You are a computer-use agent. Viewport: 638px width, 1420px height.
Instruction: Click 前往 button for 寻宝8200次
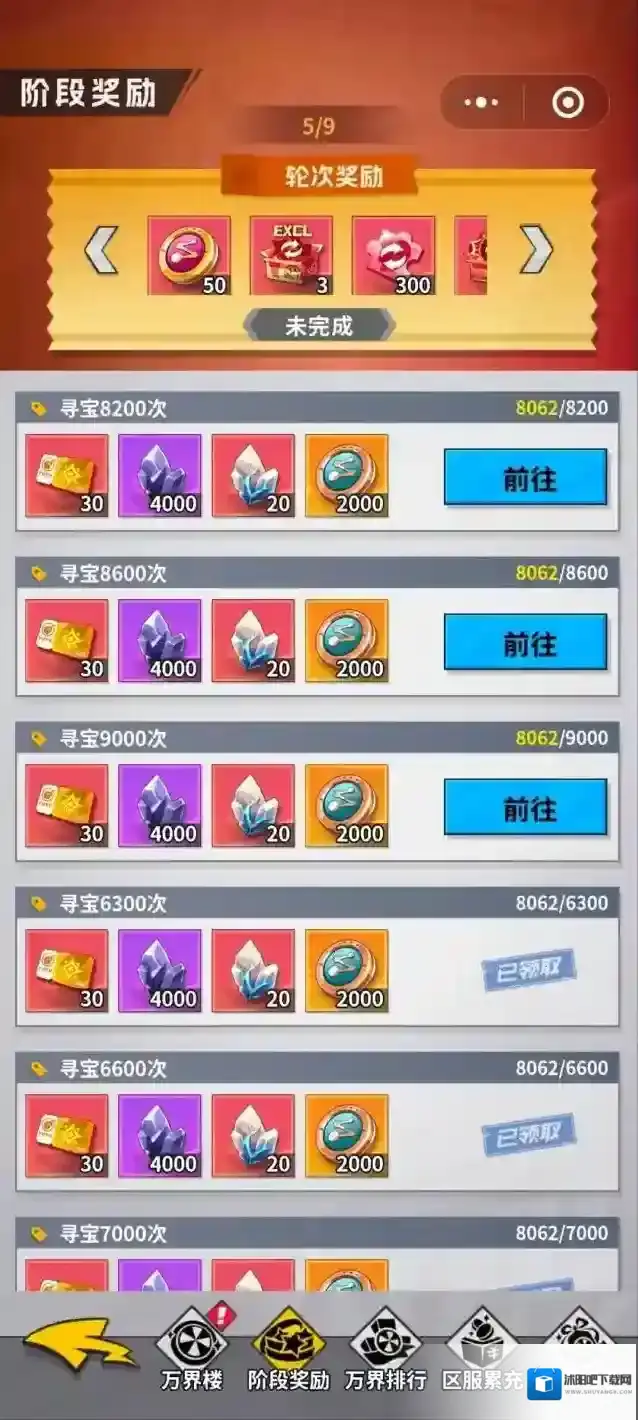point(526,477)
